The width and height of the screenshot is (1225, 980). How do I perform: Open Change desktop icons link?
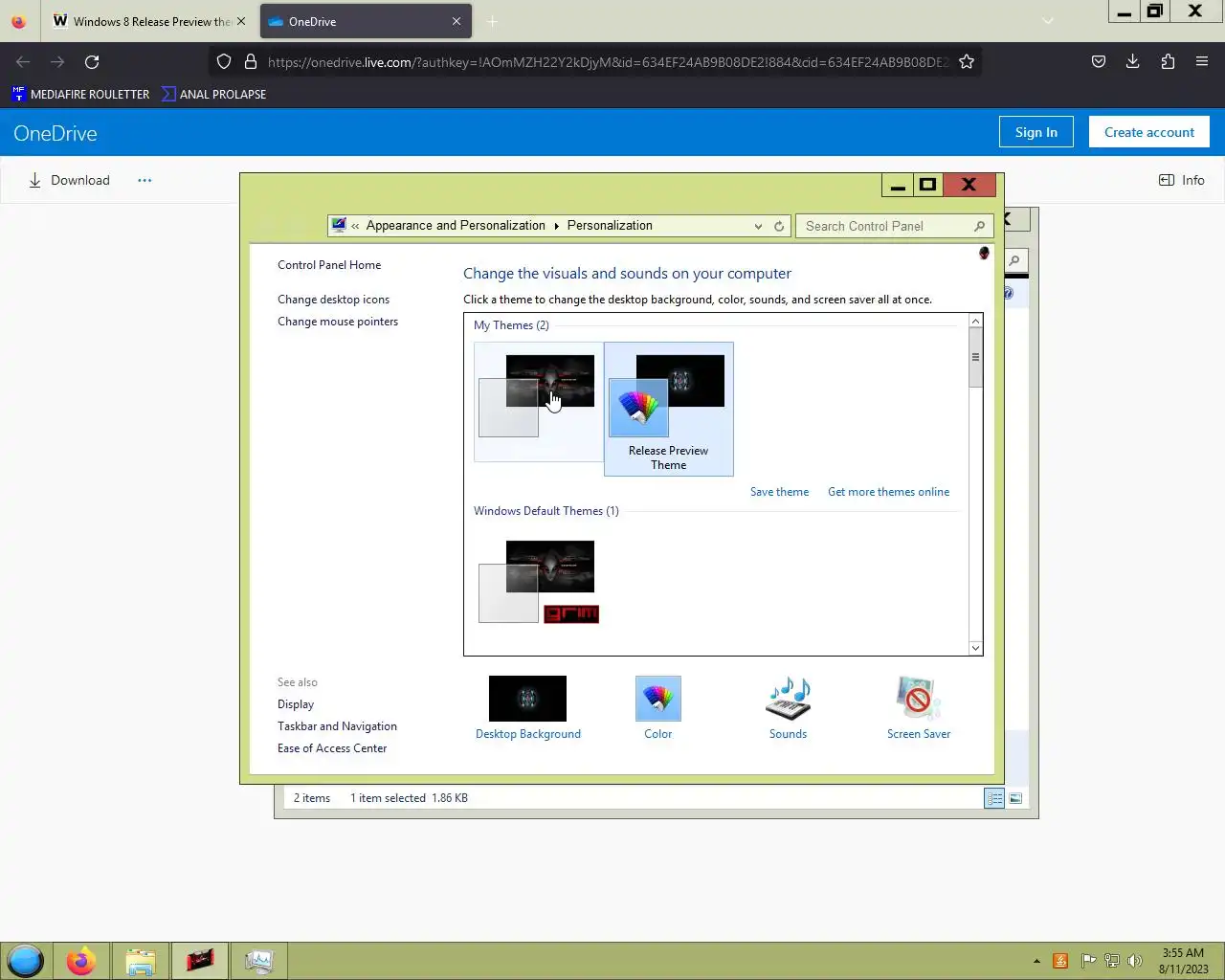tap(333, 300)
